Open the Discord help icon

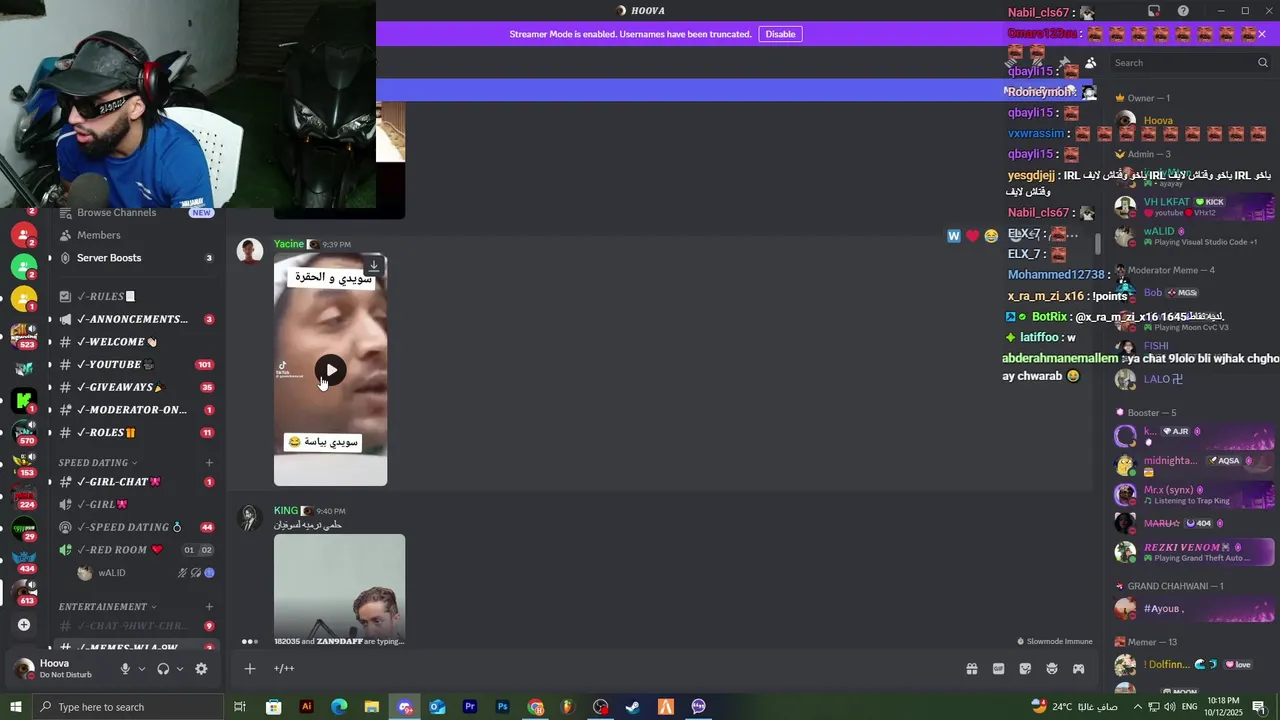[1183, 11]
